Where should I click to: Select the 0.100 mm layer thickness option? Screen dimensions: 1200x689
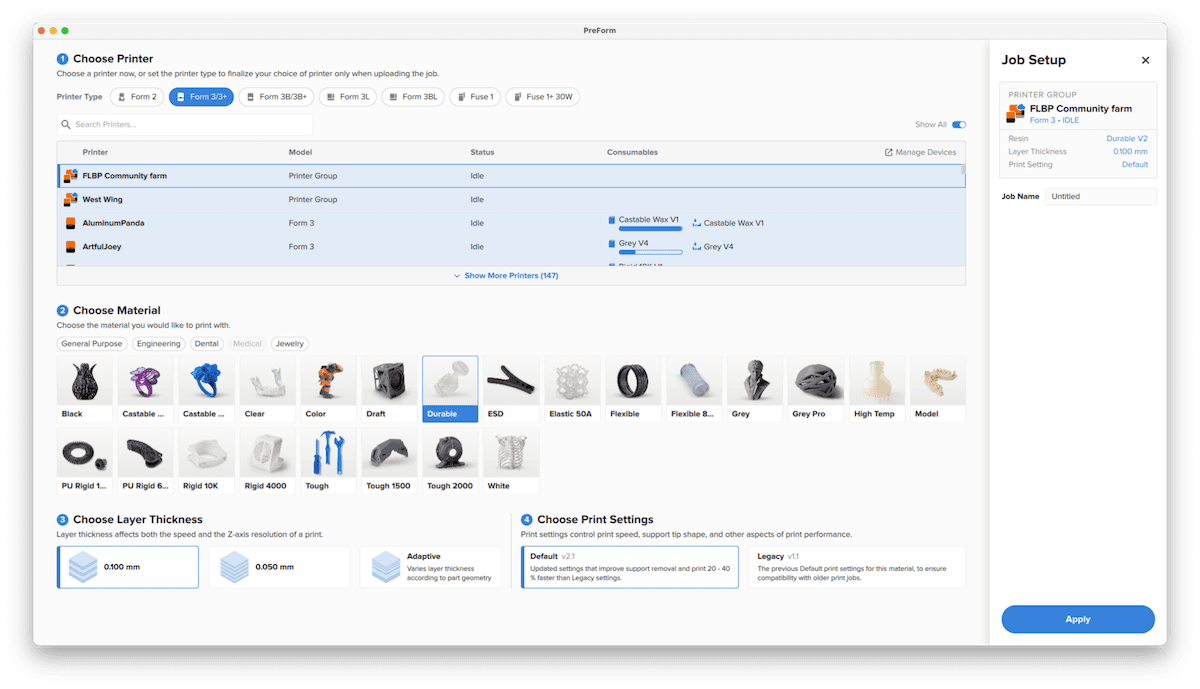[x=128, y=567]
